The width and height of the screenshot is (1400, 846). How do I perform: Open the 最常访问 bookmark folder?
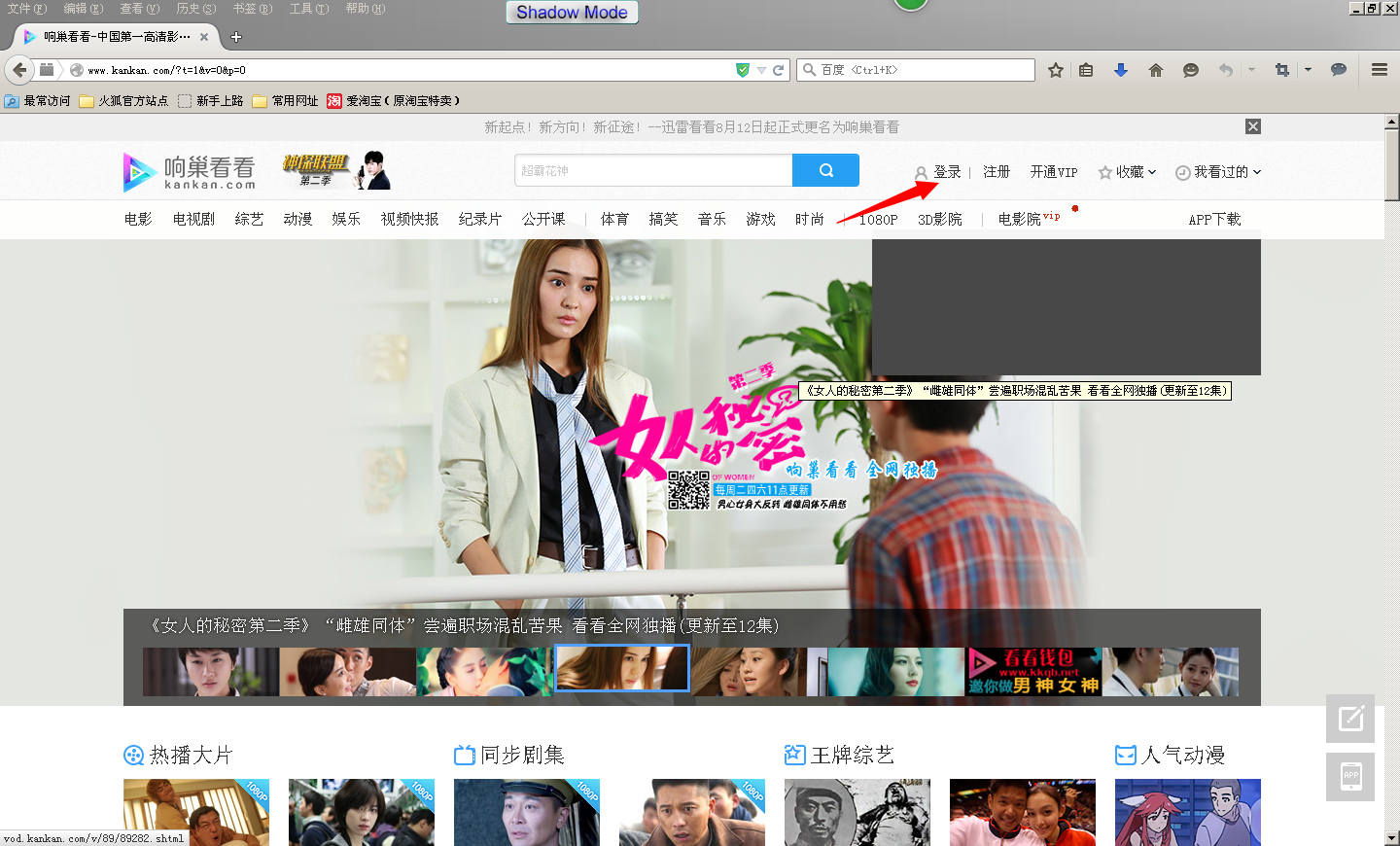38,101
